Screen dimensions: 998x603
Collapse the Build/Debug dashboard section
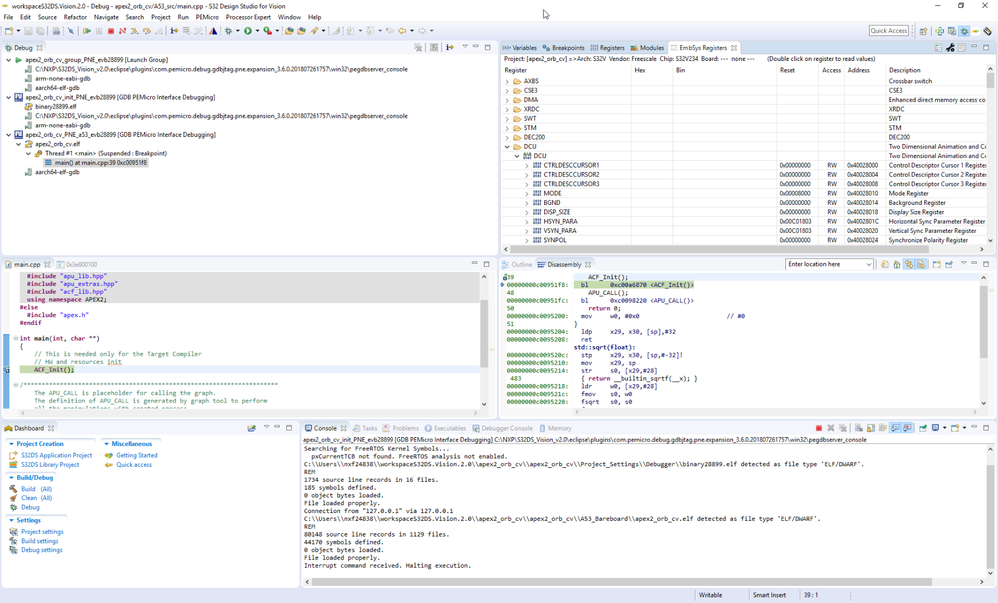(x=11, y=478)
